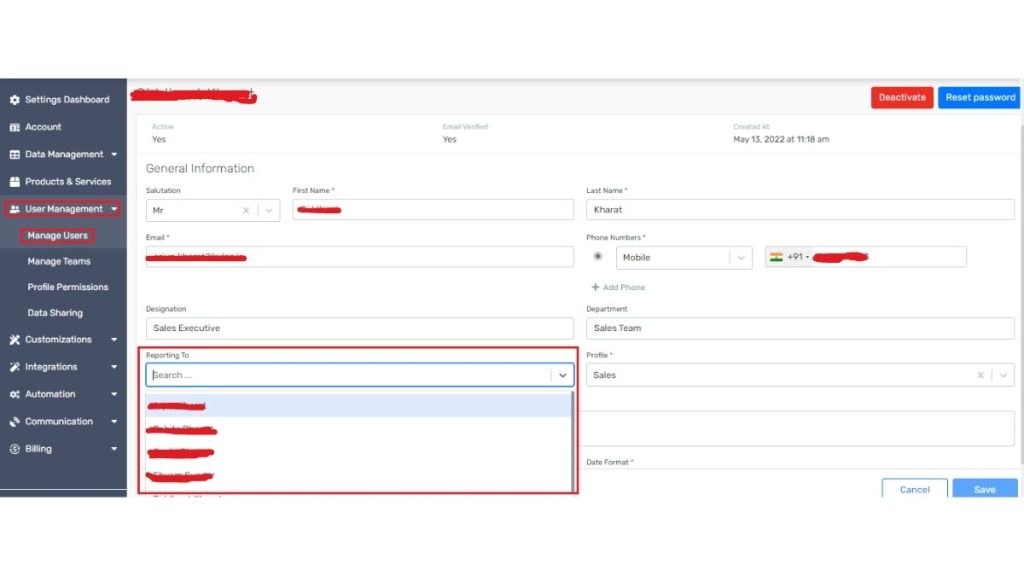Screen dimensions: 1024x576
Task: Click the red Deactivate button
Action: 902,97
